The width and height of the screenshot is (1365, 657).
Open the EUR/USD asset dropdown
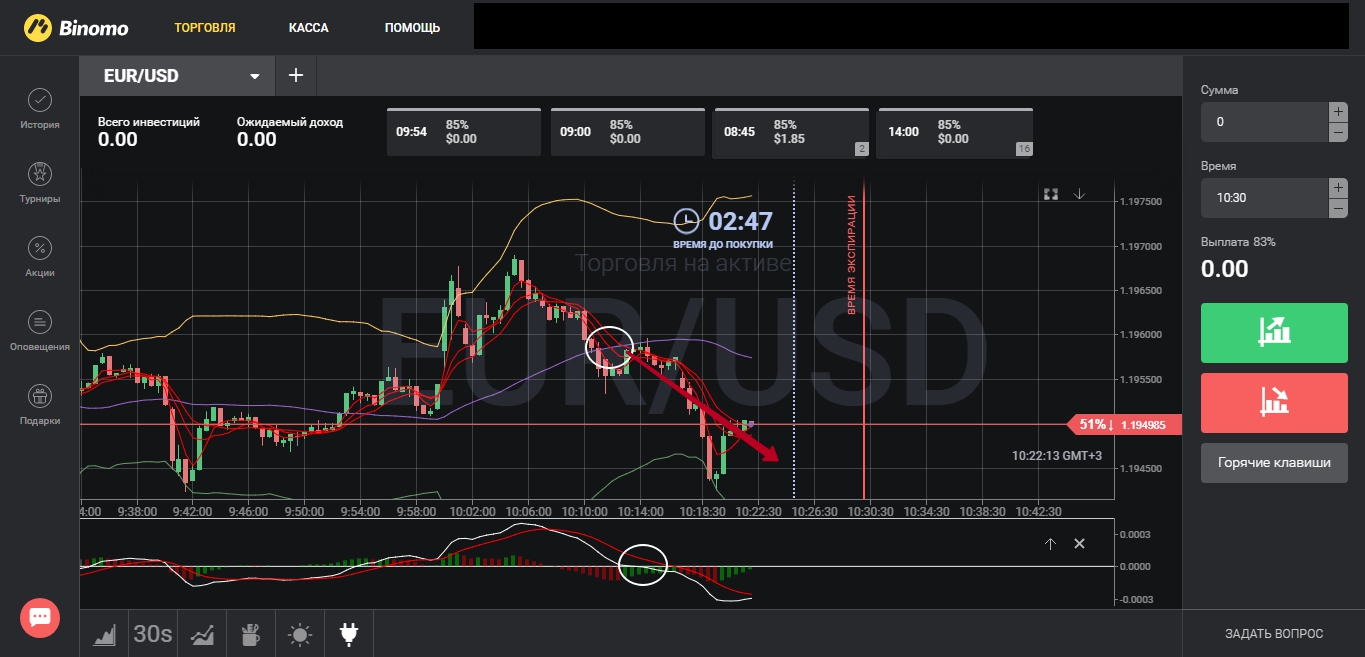pos(178,75)
